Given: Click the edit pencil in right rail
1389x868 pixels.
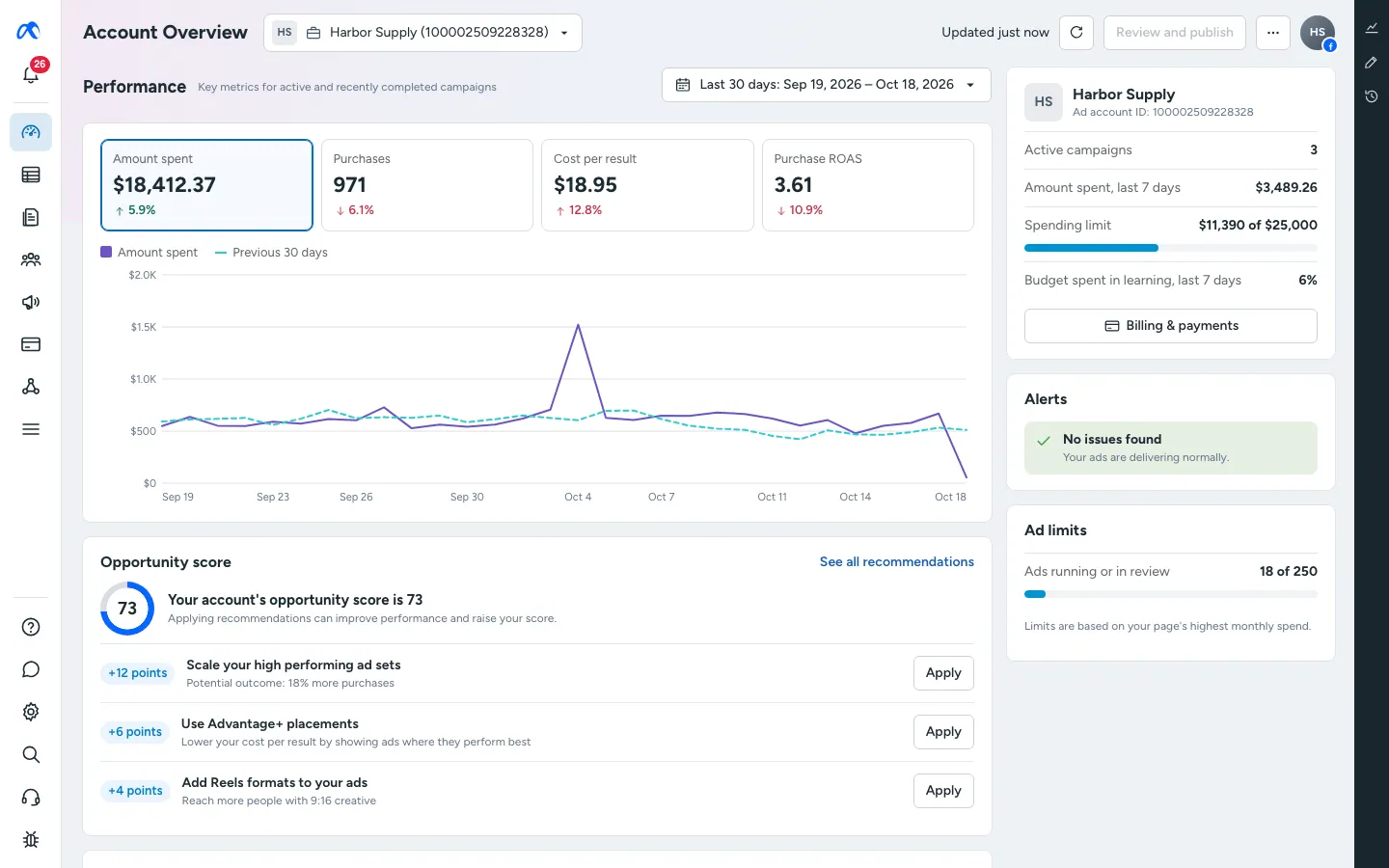Looking at the screenshot, I should click(1372, 63).
